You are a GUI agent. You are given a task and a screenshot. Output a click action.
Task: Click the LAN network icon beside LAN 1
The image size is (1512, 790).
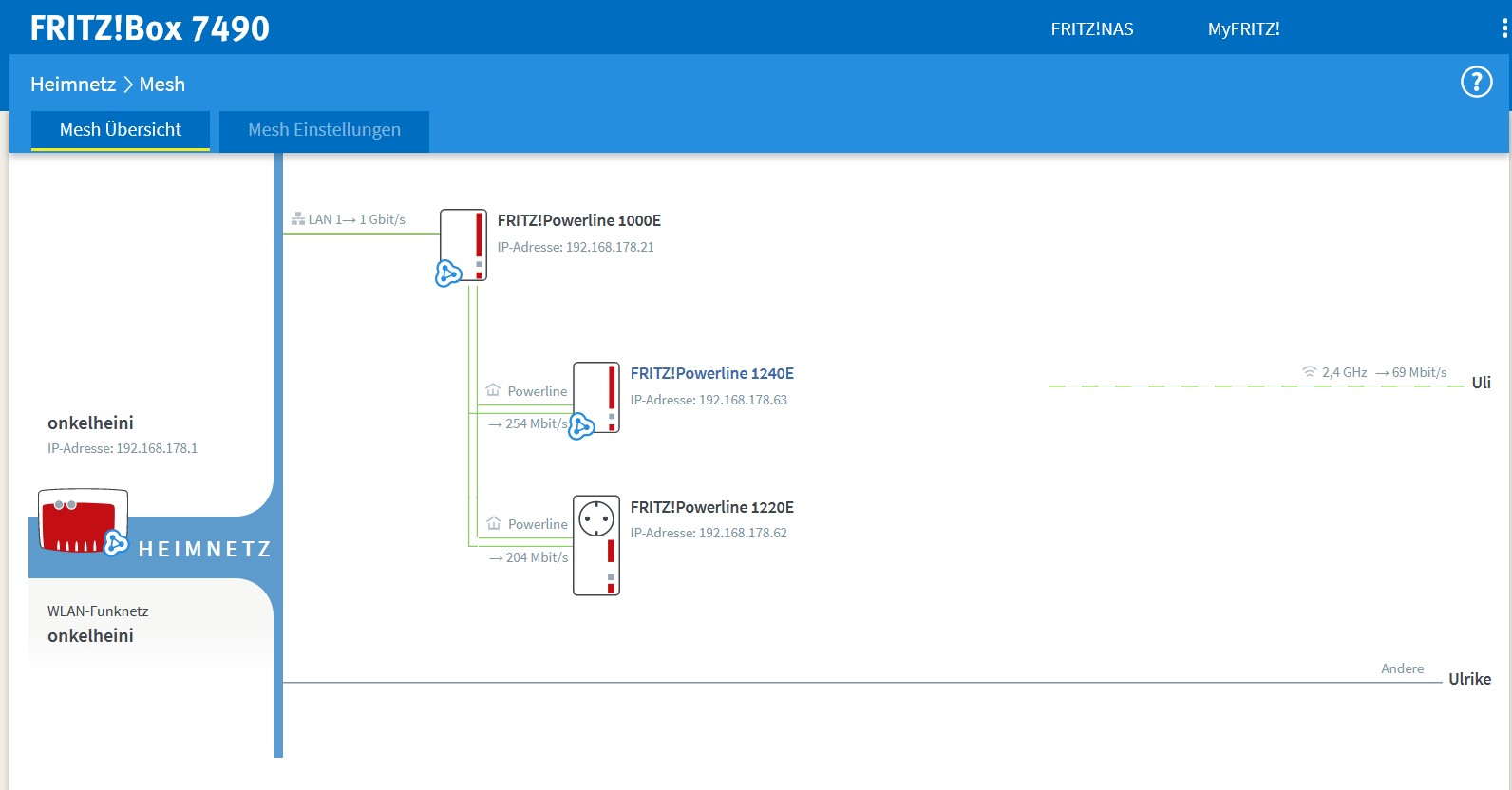coord(297,219)
